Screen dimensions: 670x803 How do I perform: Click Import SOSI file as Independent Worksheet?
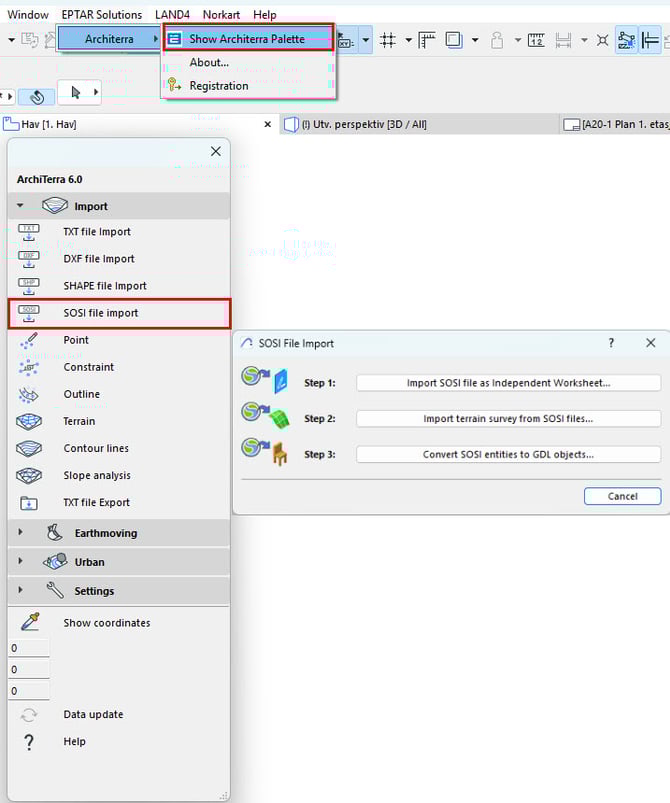(x=508, y=383)
